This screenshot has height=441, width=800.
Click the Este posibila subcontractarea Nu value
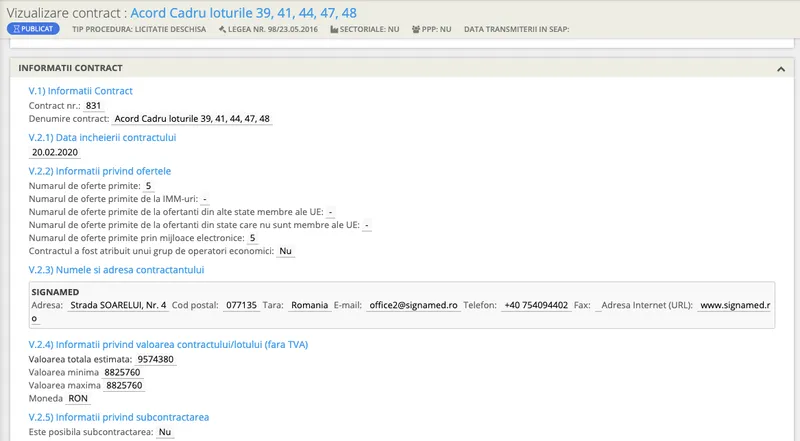click(x=165, y=432)
